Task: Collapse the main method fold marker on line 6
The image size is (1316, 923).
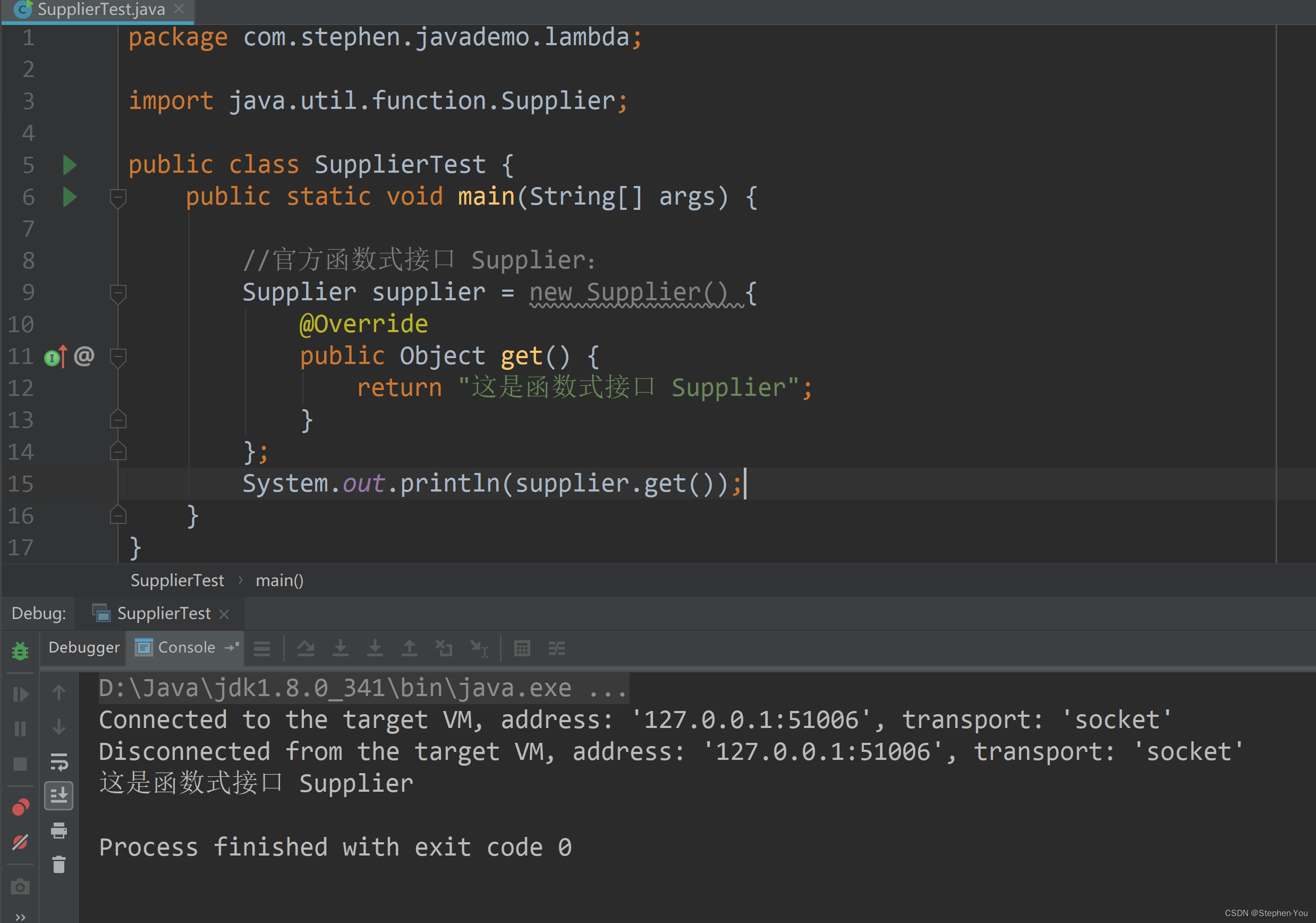Action: click(x=118, y=198)
